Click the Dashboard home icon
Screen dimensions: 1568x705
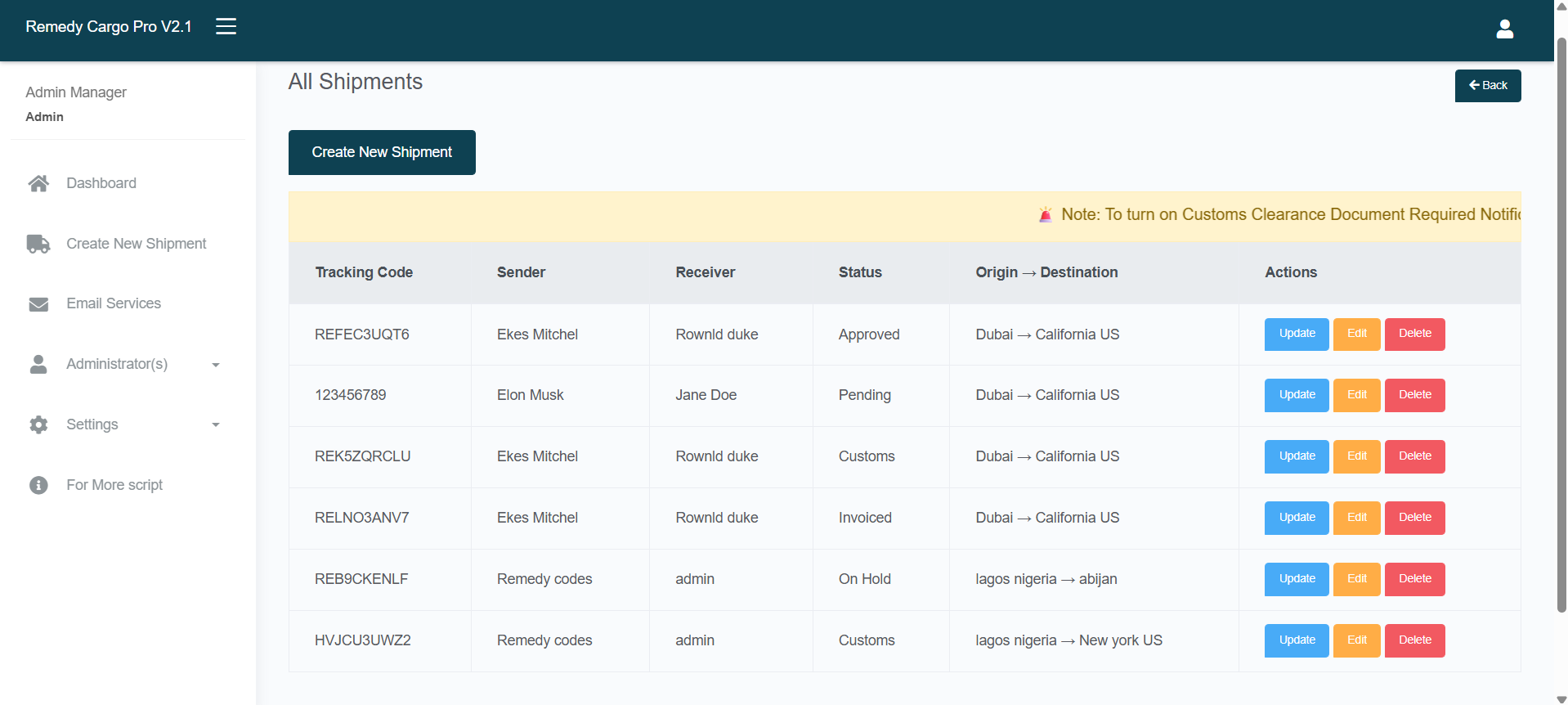pyautogui.click(x=38, y=183)
